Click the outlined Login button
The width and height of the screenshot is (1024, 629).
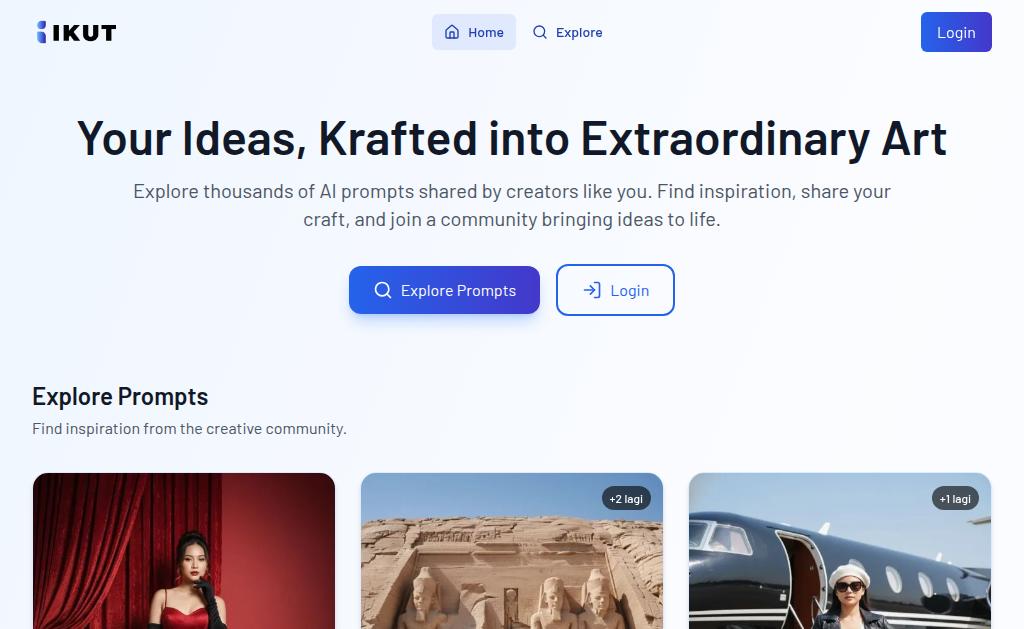pos(615,290)
